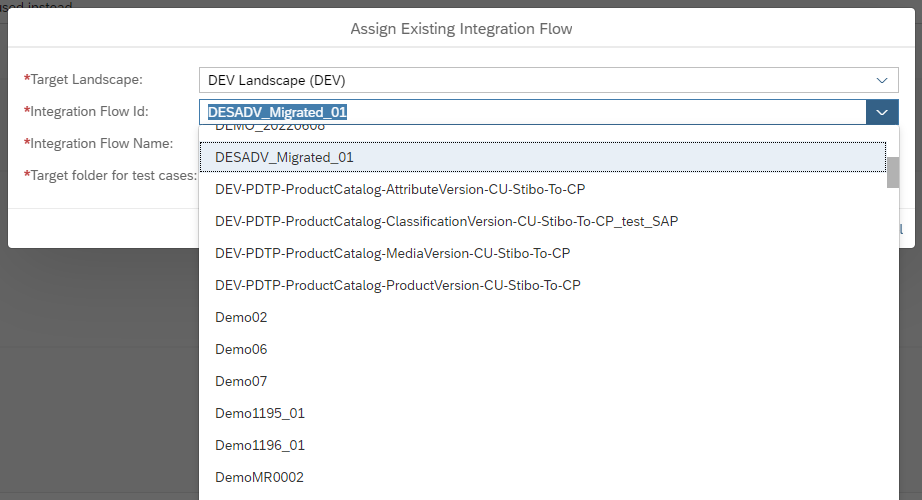Click the dropdown list scrollbar thumb
The image size is (922, 500).
(892, 172)
